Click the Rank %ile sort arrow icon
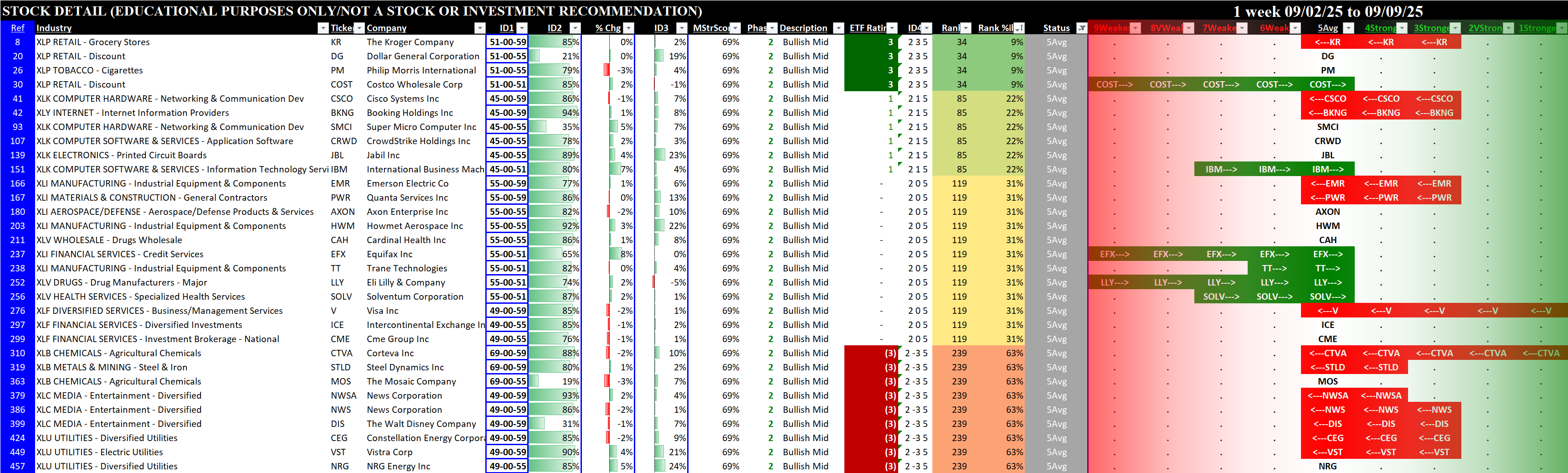Image resolution: width=1568 pixels, height=473 pixels. click(x=1019, y=28)
